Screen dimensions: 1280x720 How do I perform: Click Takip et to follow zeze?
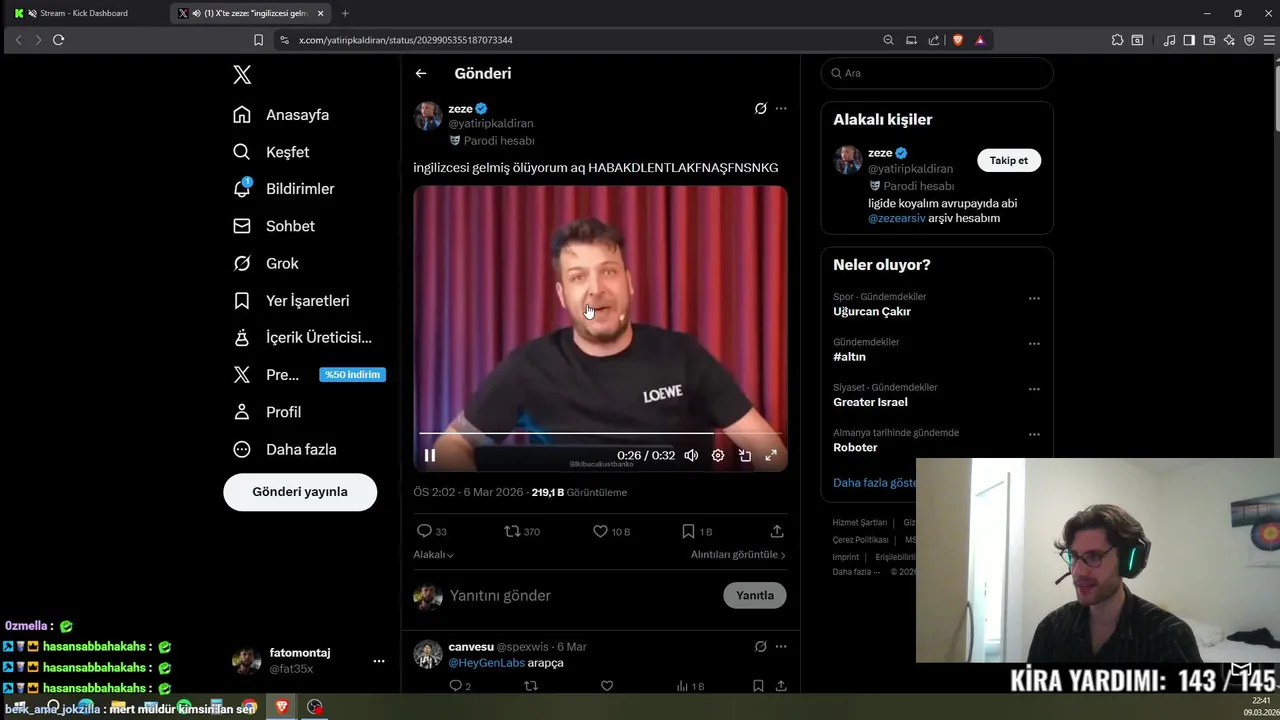[x=1009, y=160]
